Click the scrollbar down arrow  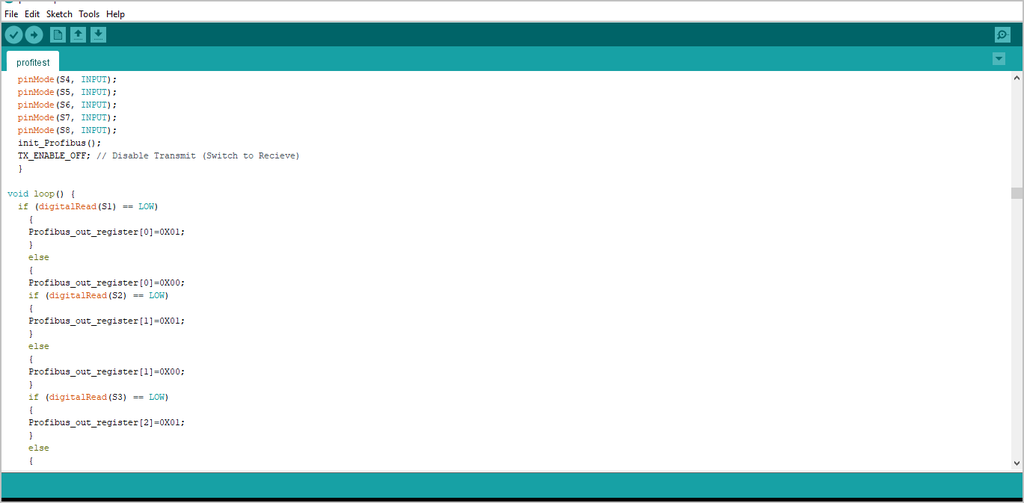coord(1017,462)
